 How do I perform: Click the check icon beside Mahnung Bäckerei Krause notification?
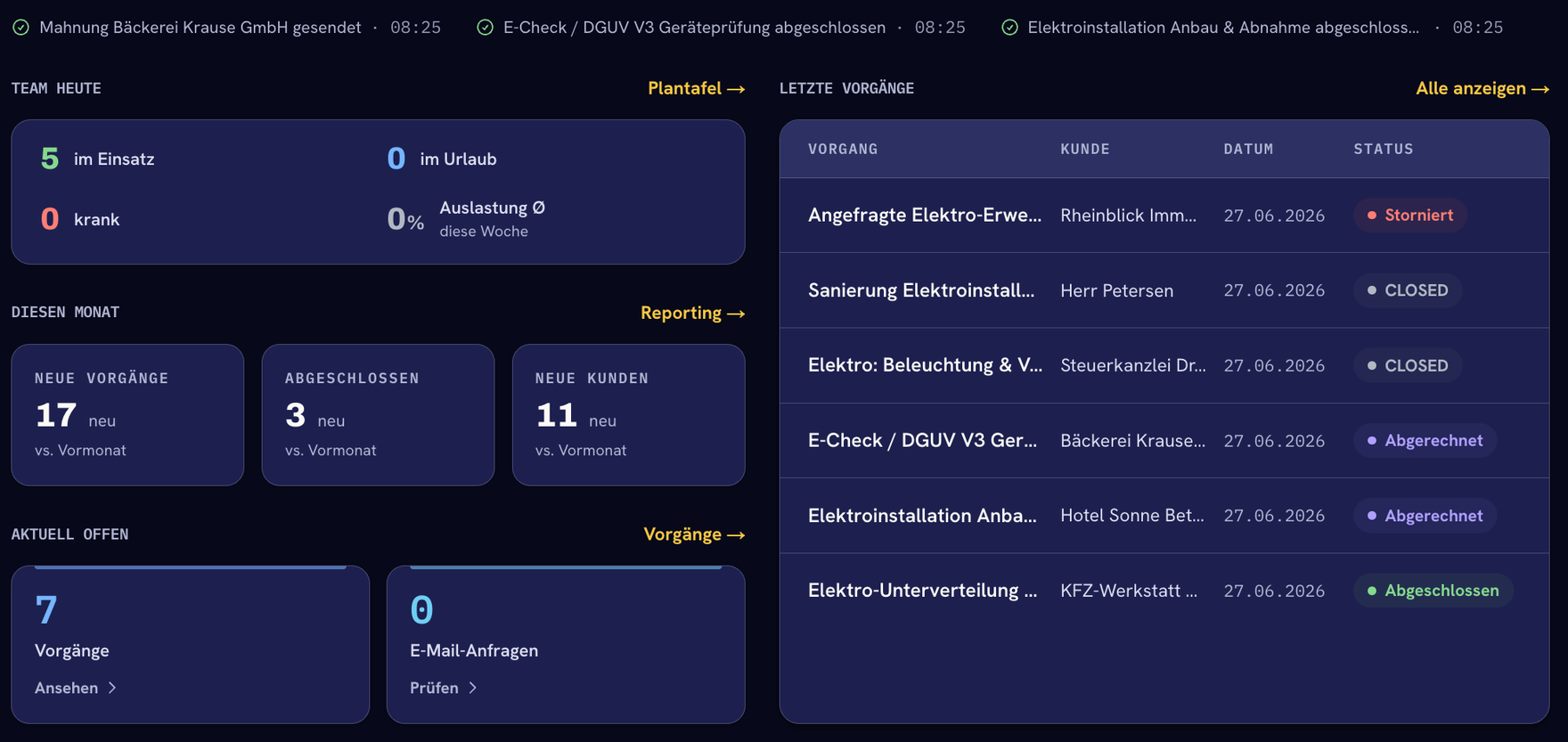click(20, 28)
